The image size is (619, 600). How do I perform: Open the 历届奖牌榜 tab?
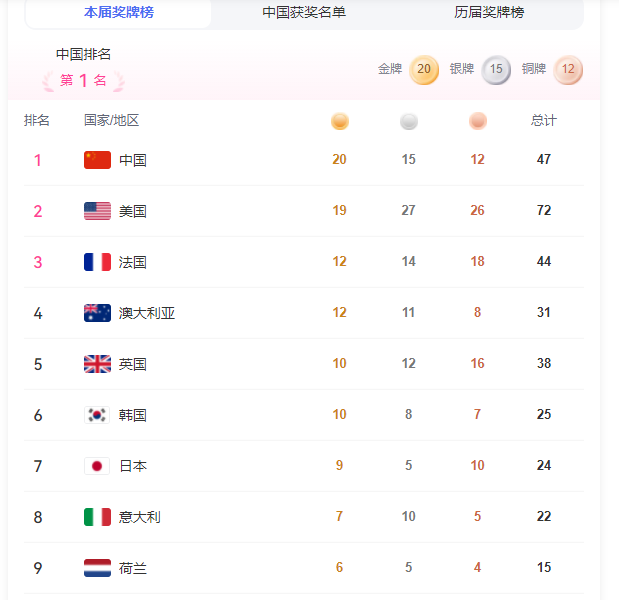tap(489, 12)
